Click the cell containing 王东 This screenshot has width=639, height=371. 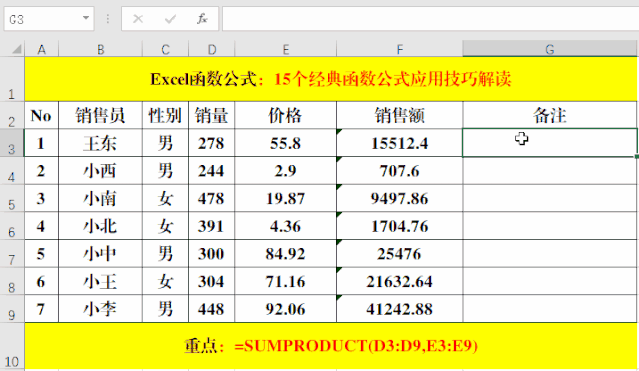click(x=100, y=143)
